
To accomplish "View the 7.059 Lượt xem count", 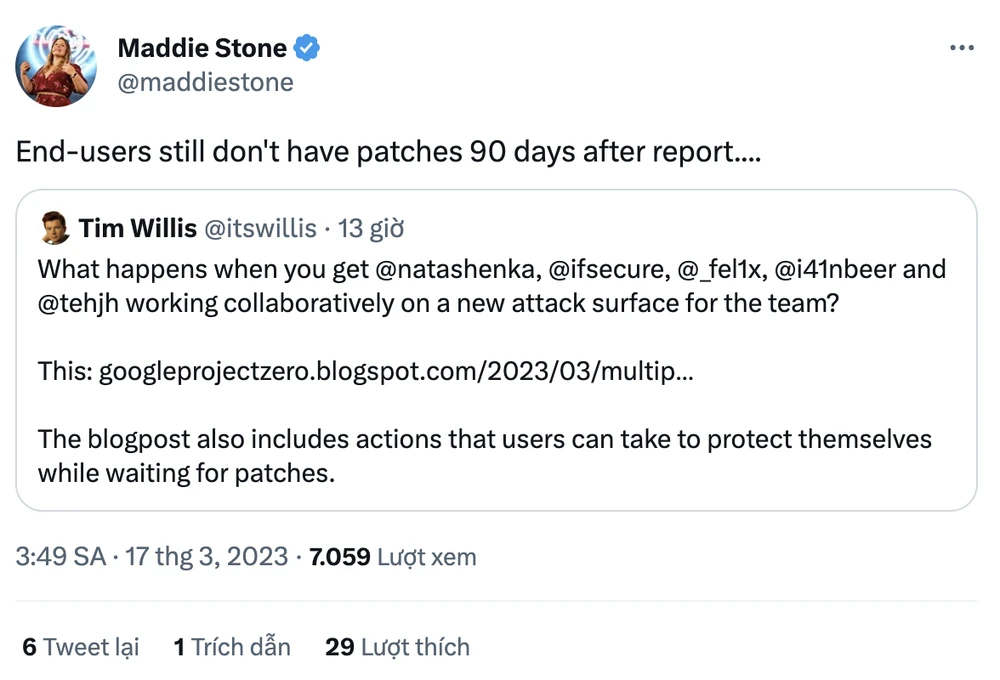I will click(393, 557).
